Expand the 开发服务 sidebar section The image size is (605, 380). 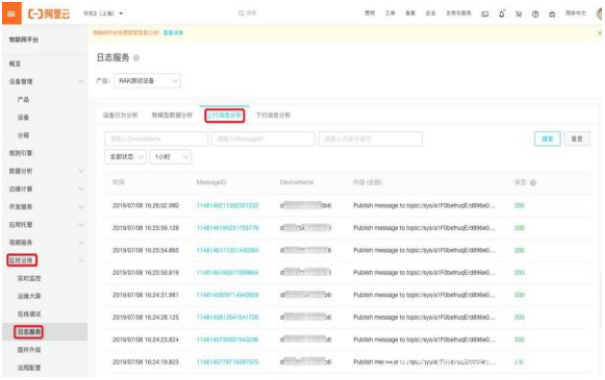(x=81, y=207)
